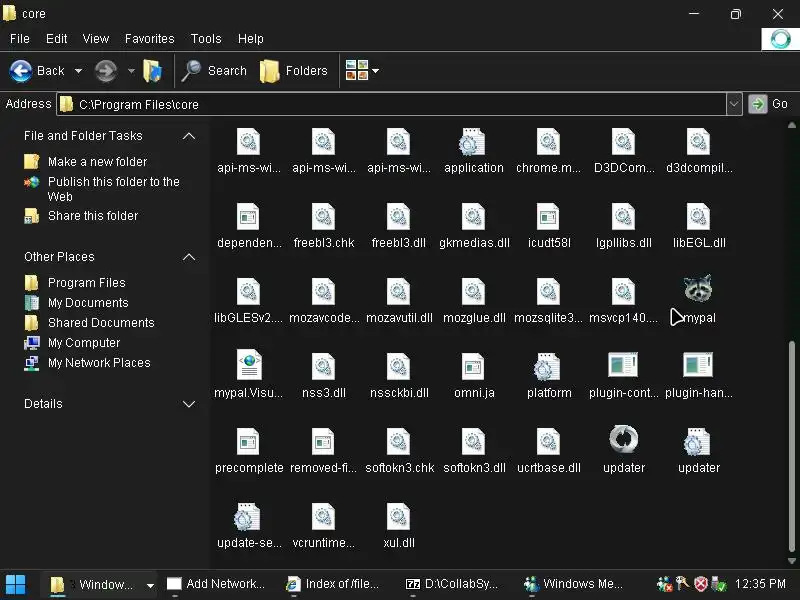This screenshot has width=800, height=600.
Task: Select the gkmedias.dll file icon
Action: [473, 217]
